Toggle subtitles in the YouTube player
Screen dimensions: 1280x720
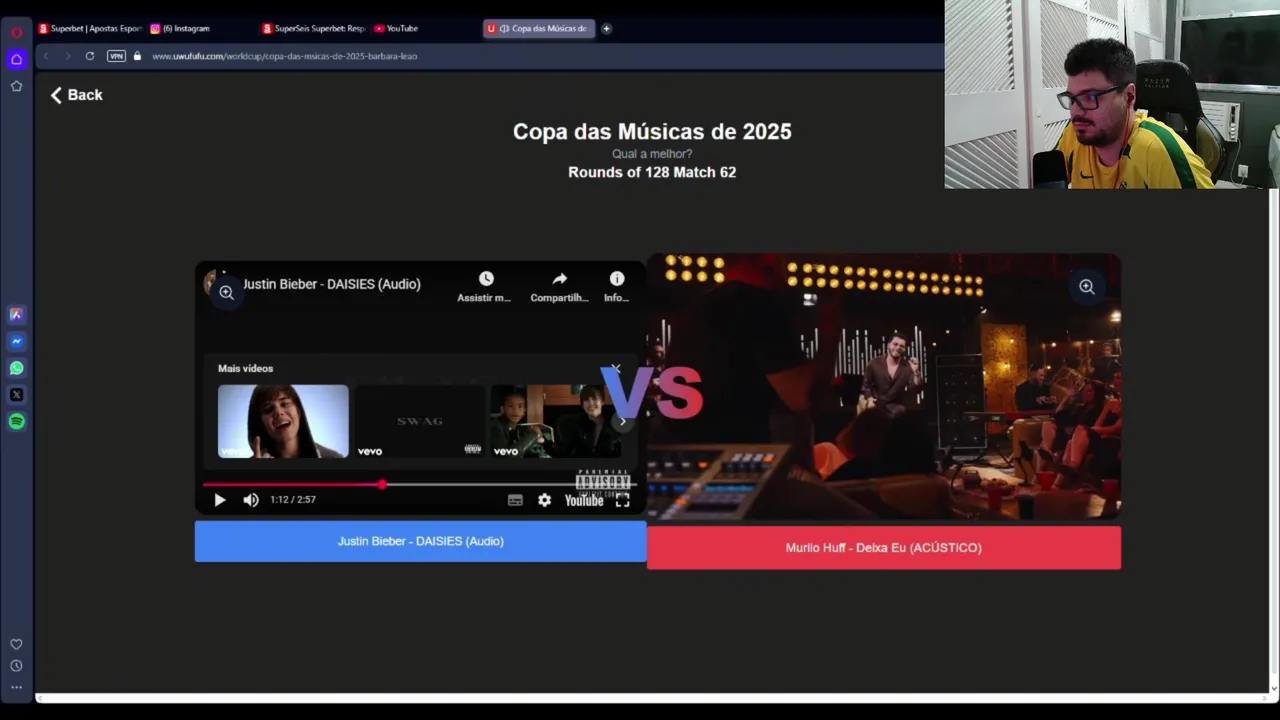point(515,500)
